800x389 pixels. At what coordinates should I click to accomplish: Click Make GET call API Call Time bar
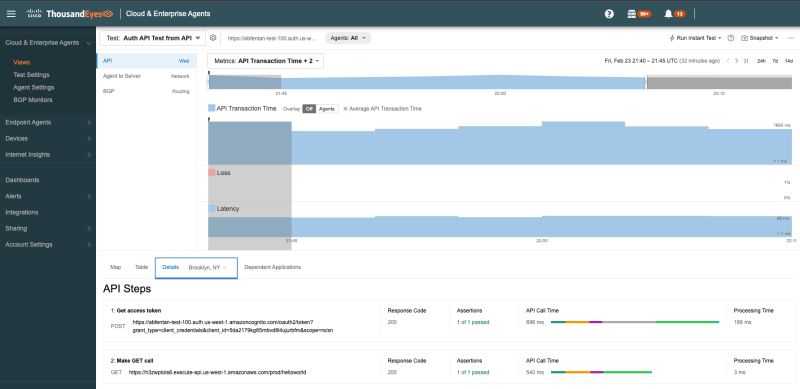[601, 372]
